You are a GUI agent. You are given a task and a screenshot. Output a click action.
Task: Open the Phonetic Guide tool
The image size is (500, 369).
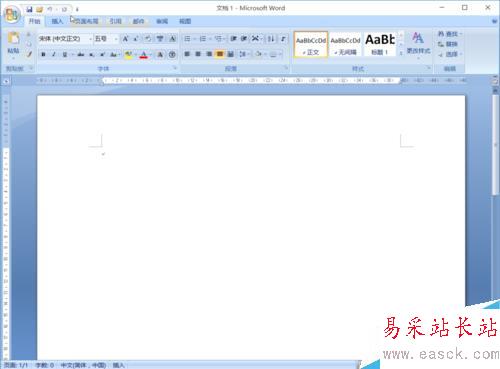pos(160,39)
